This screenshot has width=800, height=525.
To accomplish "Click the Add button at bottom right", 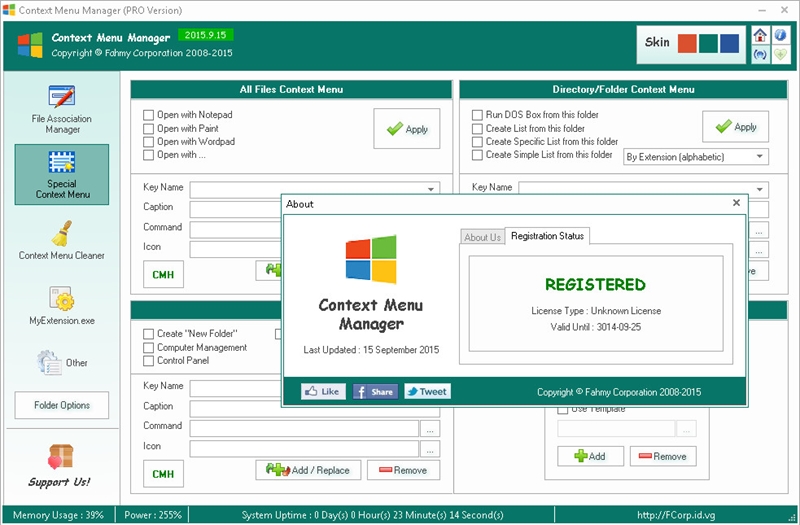I will (x=590, y=456).
